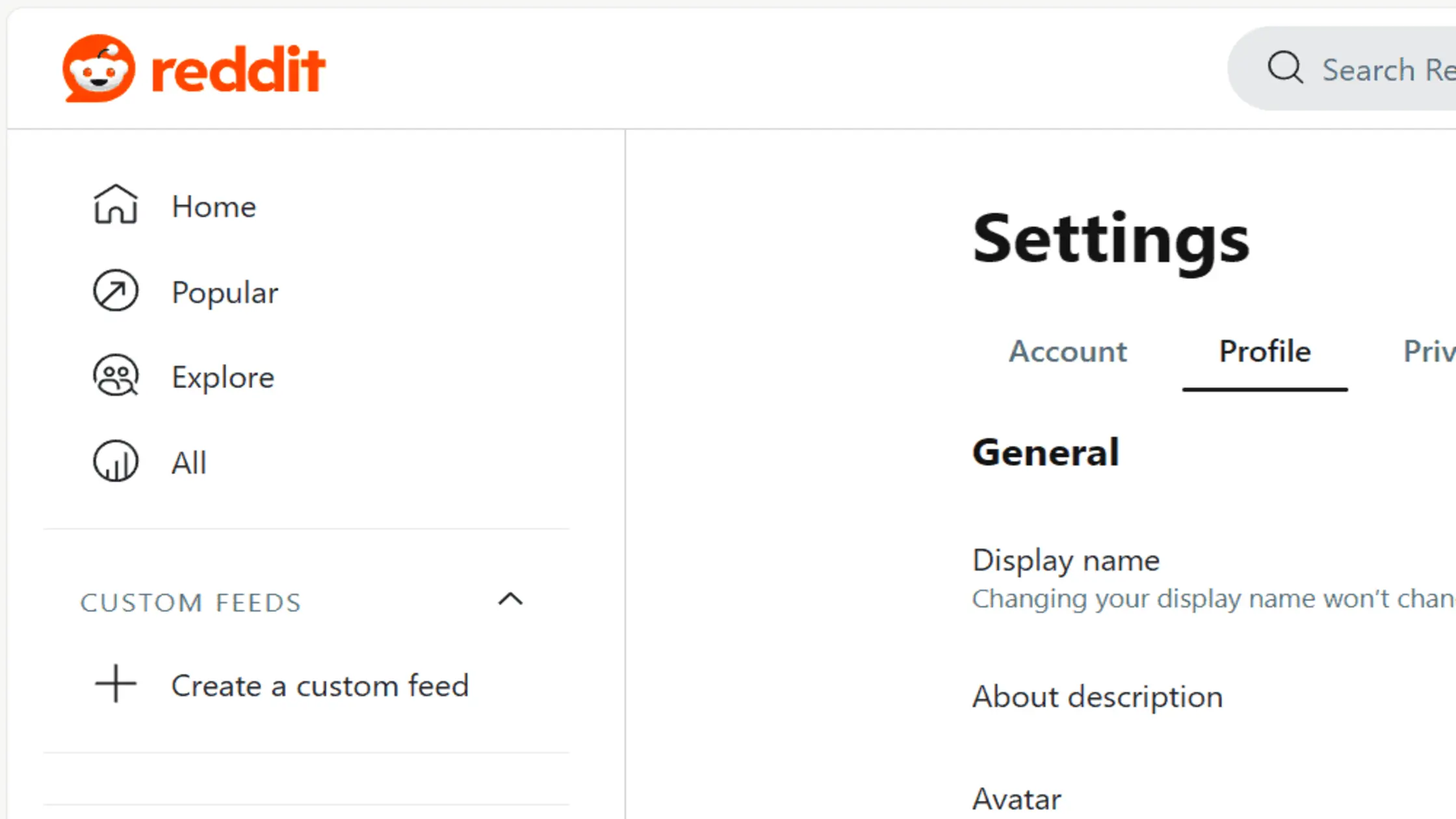The width and height of the screenshot is (1456, 819).
Task: Click the Reddit snoo logo icon
Action: pos(99,68)
